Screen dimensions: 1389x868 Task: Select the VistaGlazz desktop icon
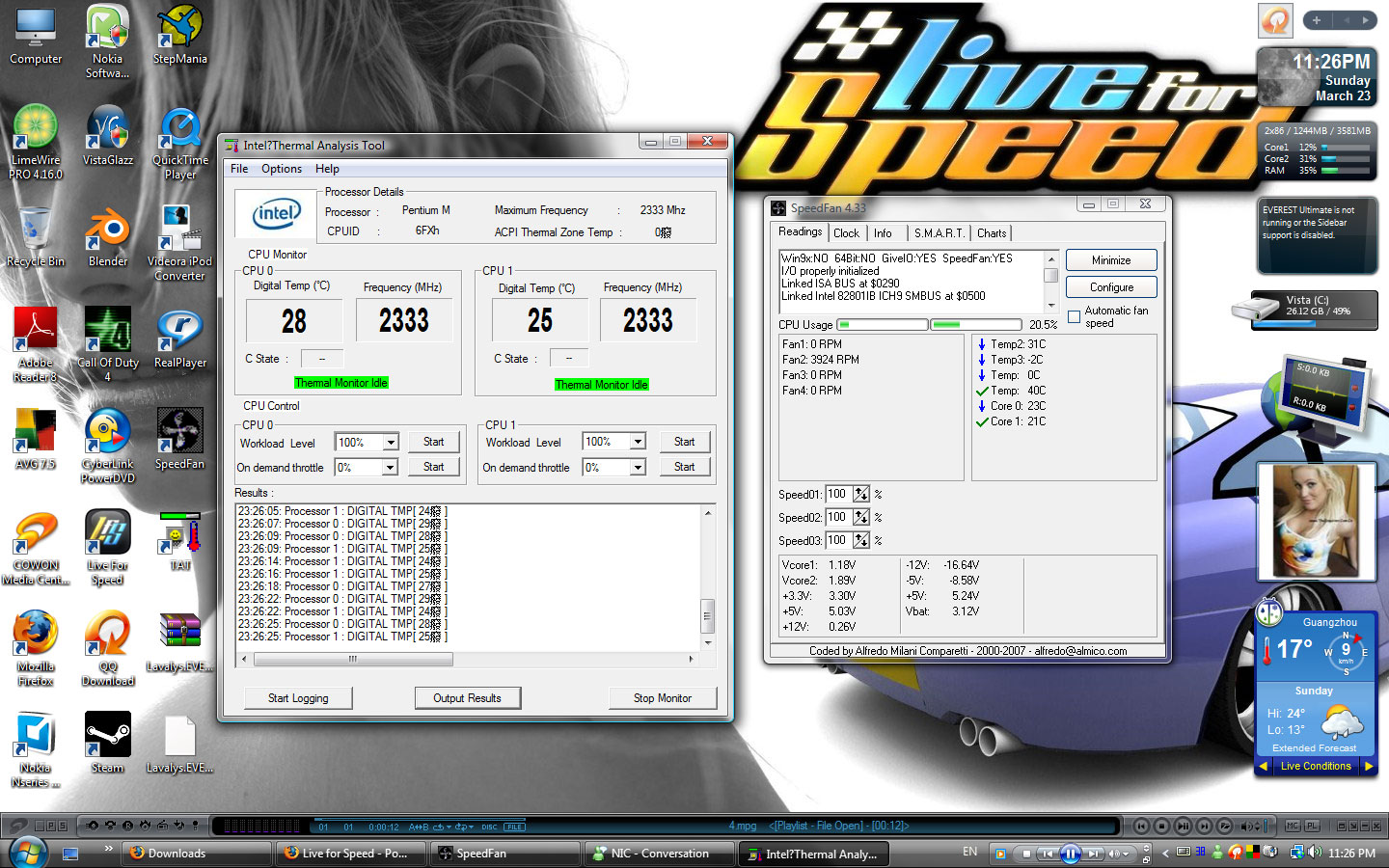[108, 136]
